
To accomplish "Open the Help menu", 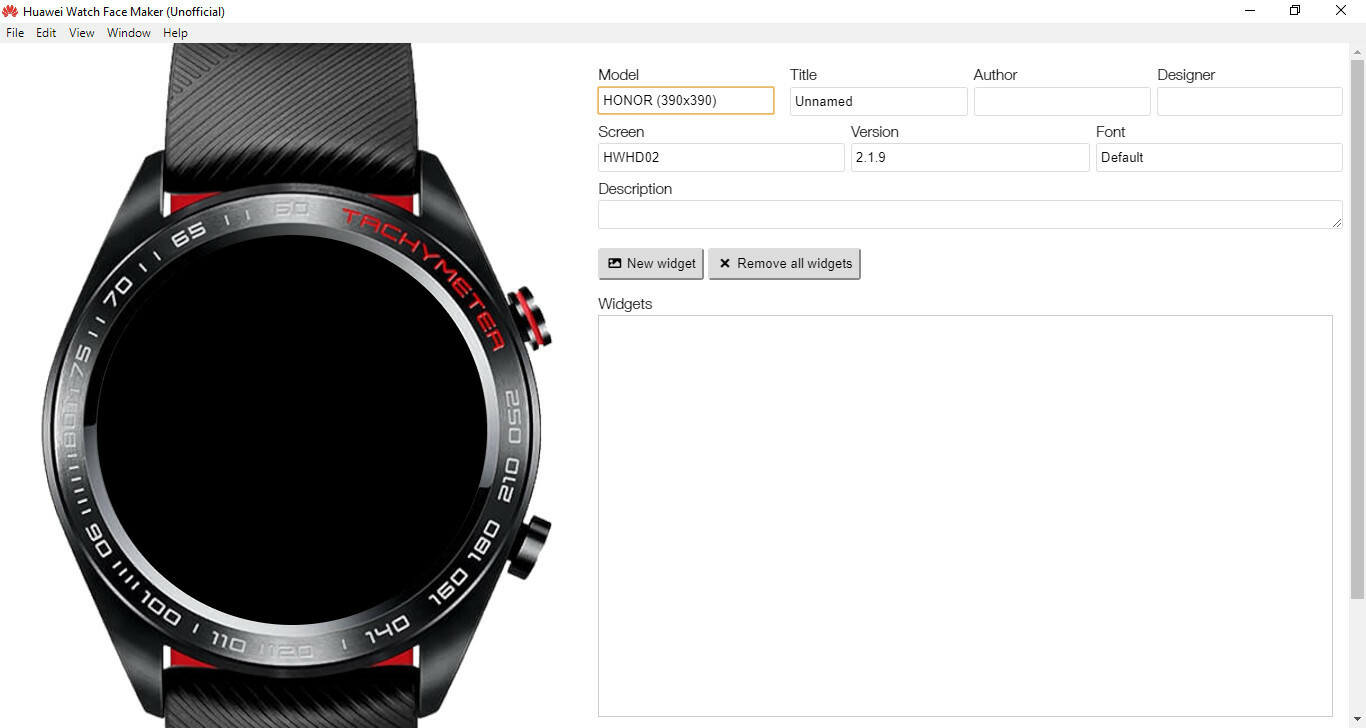I will pos(176,33).
